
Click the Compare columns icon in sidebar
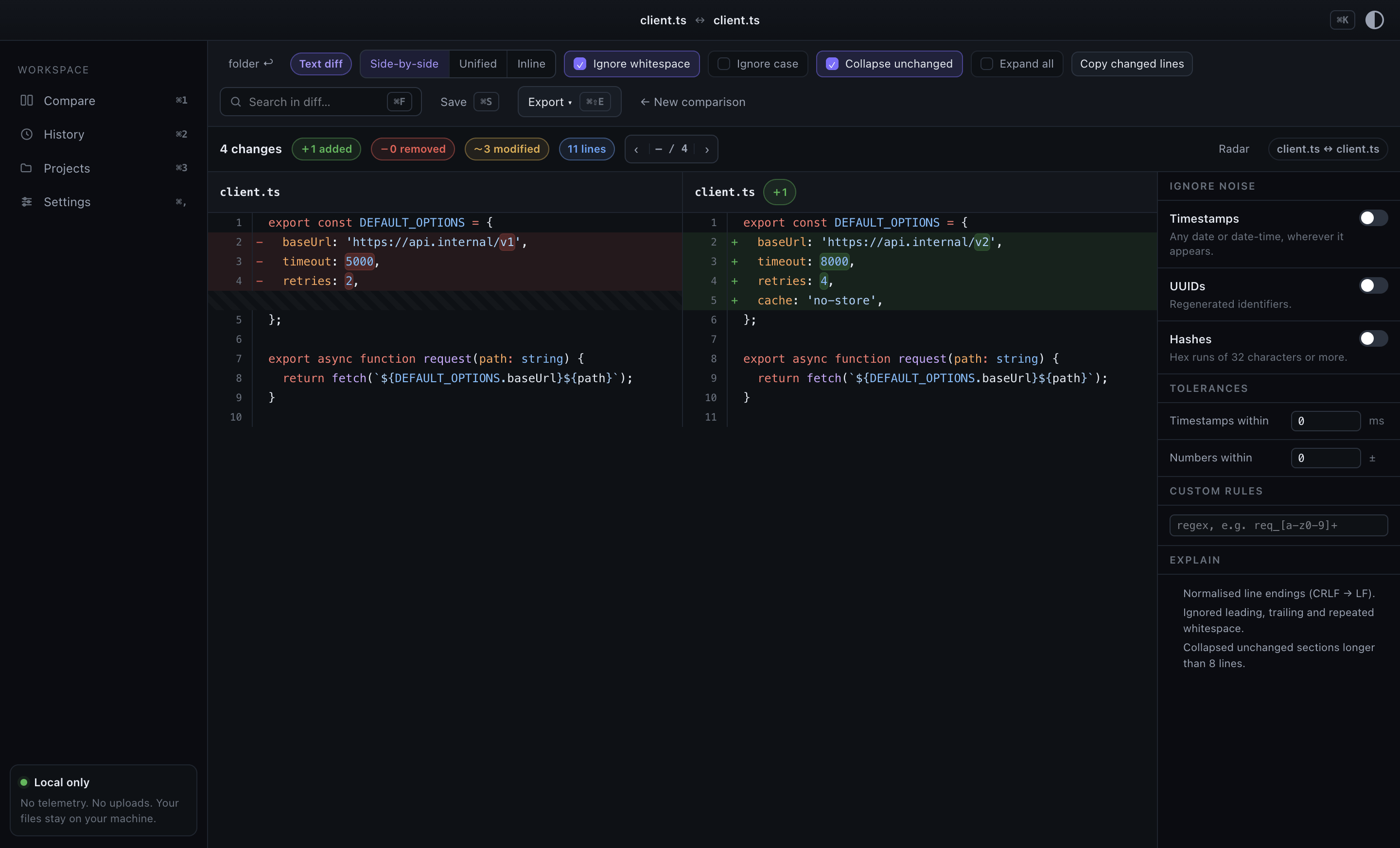point(27,101)
